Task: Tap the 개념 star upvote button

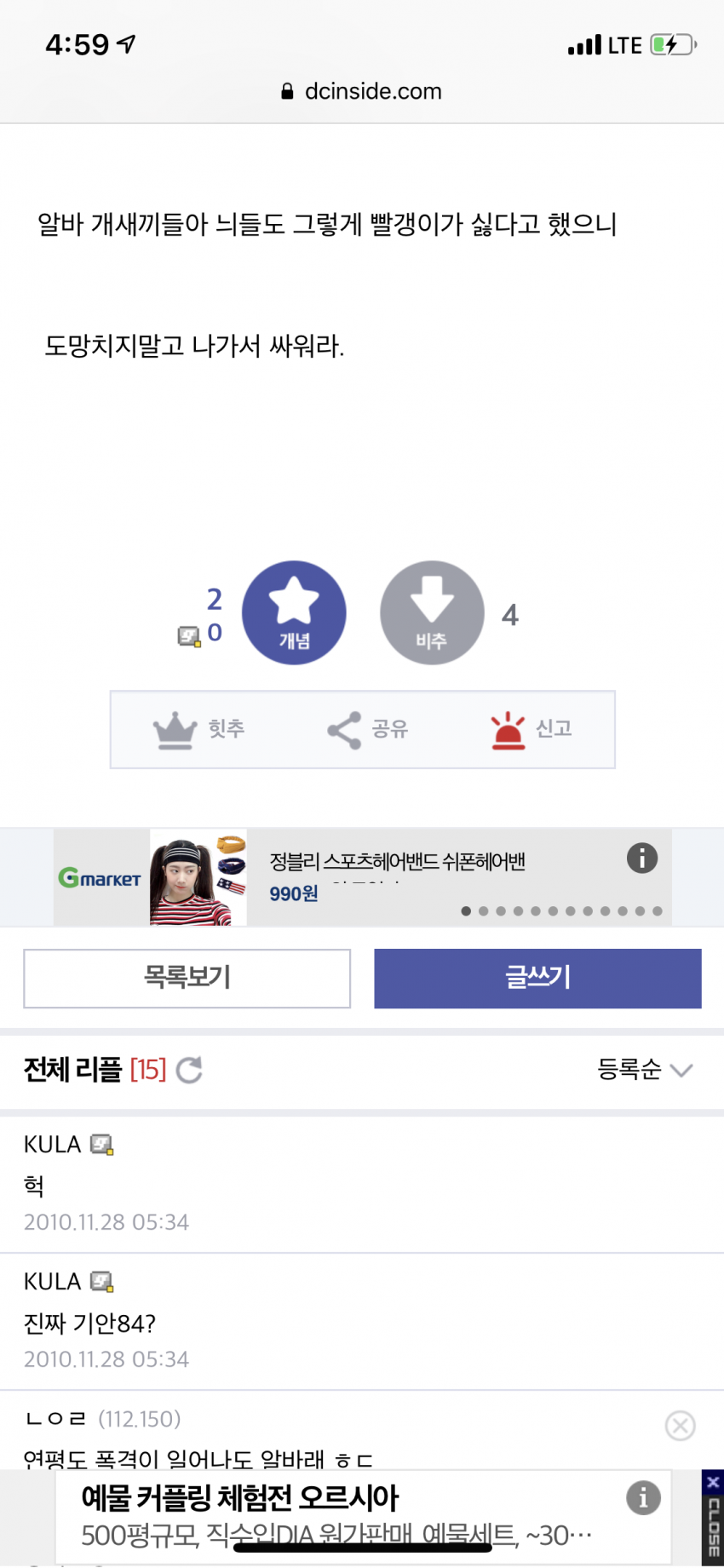Action: coord(294,612)
